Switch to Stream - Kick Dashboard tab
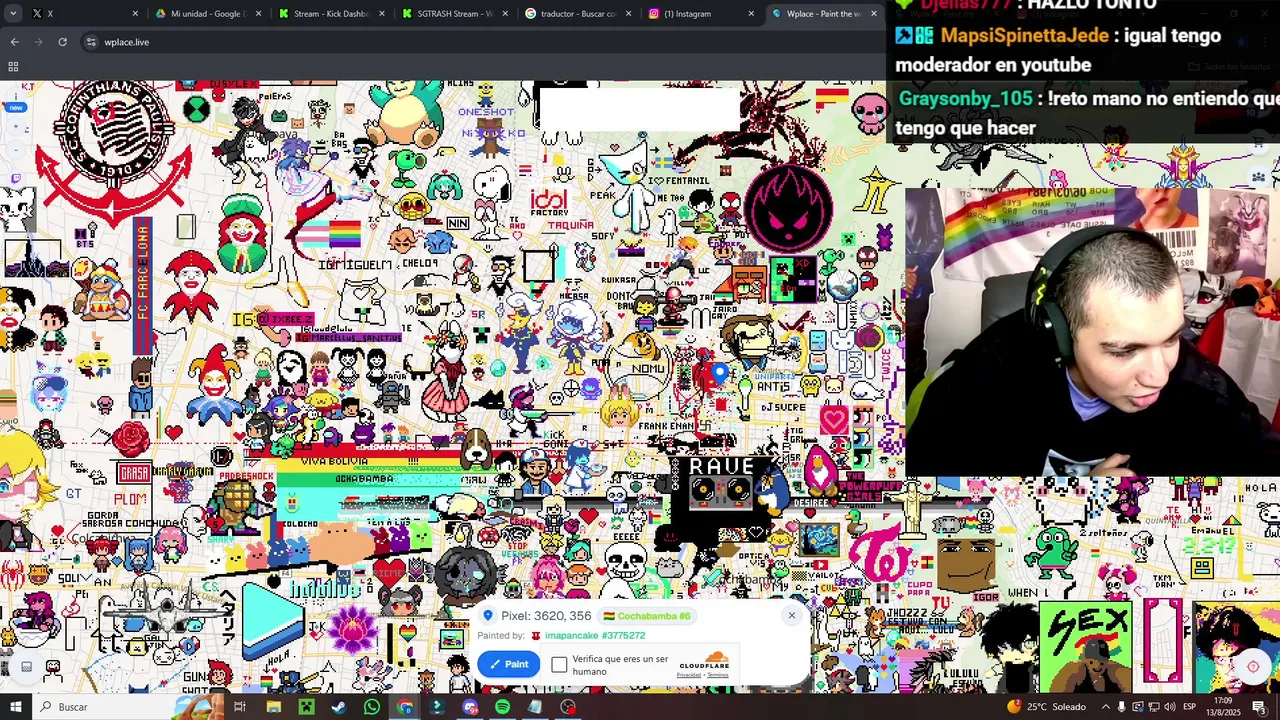This screenshot has height=720, width=1280. click(x=330, y=14)
